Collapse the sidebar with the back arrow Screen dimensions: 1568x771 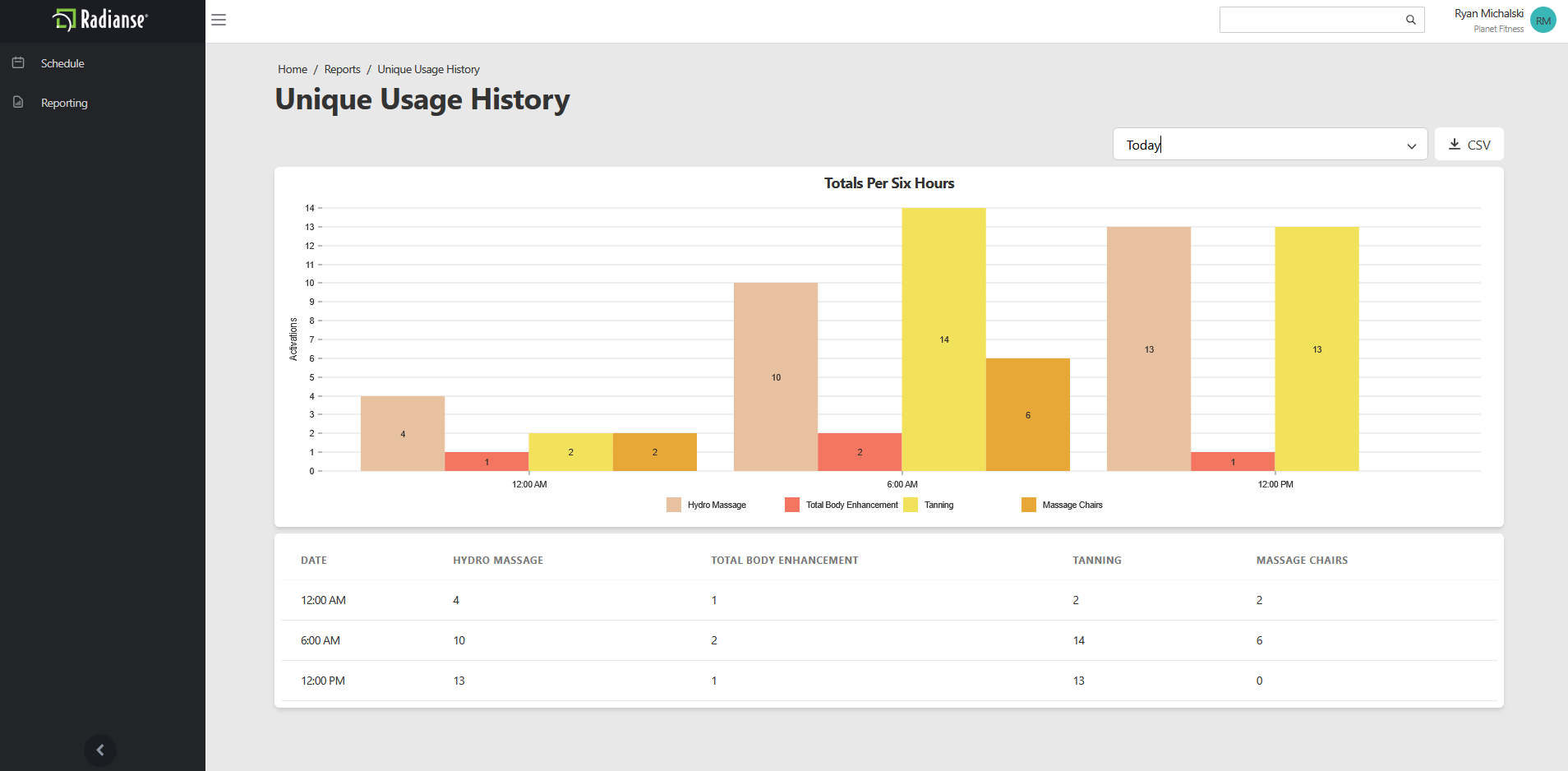100,750
